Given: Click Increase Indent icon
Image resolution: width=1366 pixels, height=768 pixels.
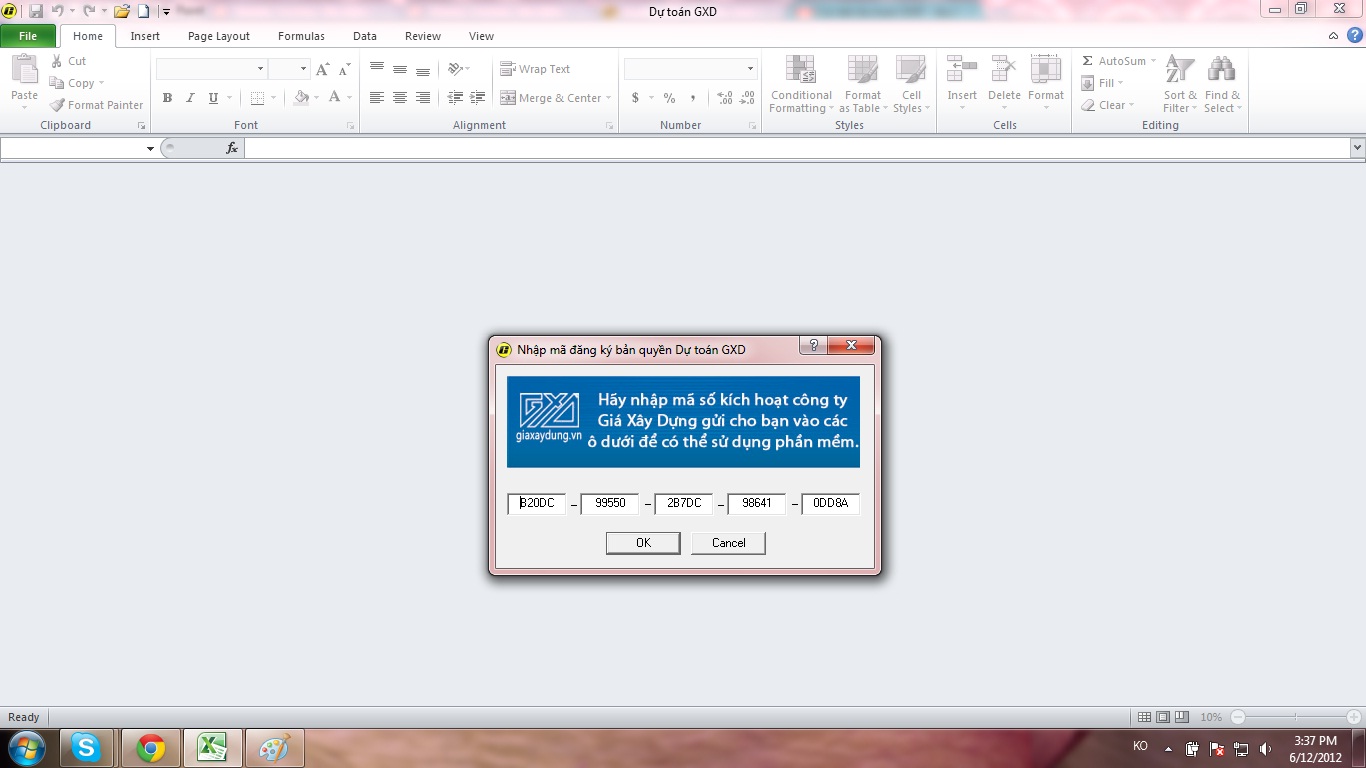Looking at the screenshot, I should point(478,98).
